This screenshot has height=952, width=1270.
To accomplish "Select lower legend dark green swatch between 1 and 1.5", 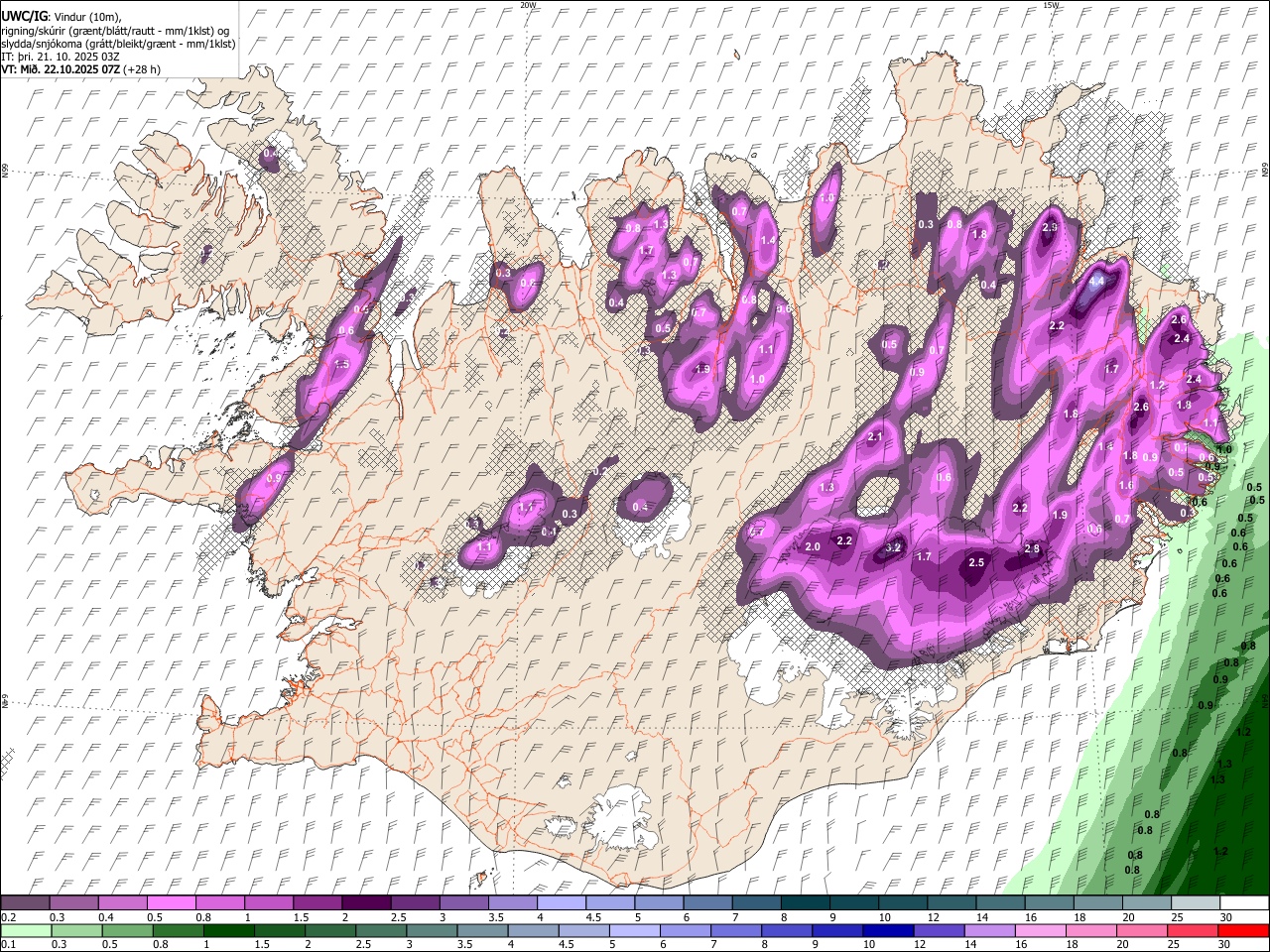I will coord(228,930).
